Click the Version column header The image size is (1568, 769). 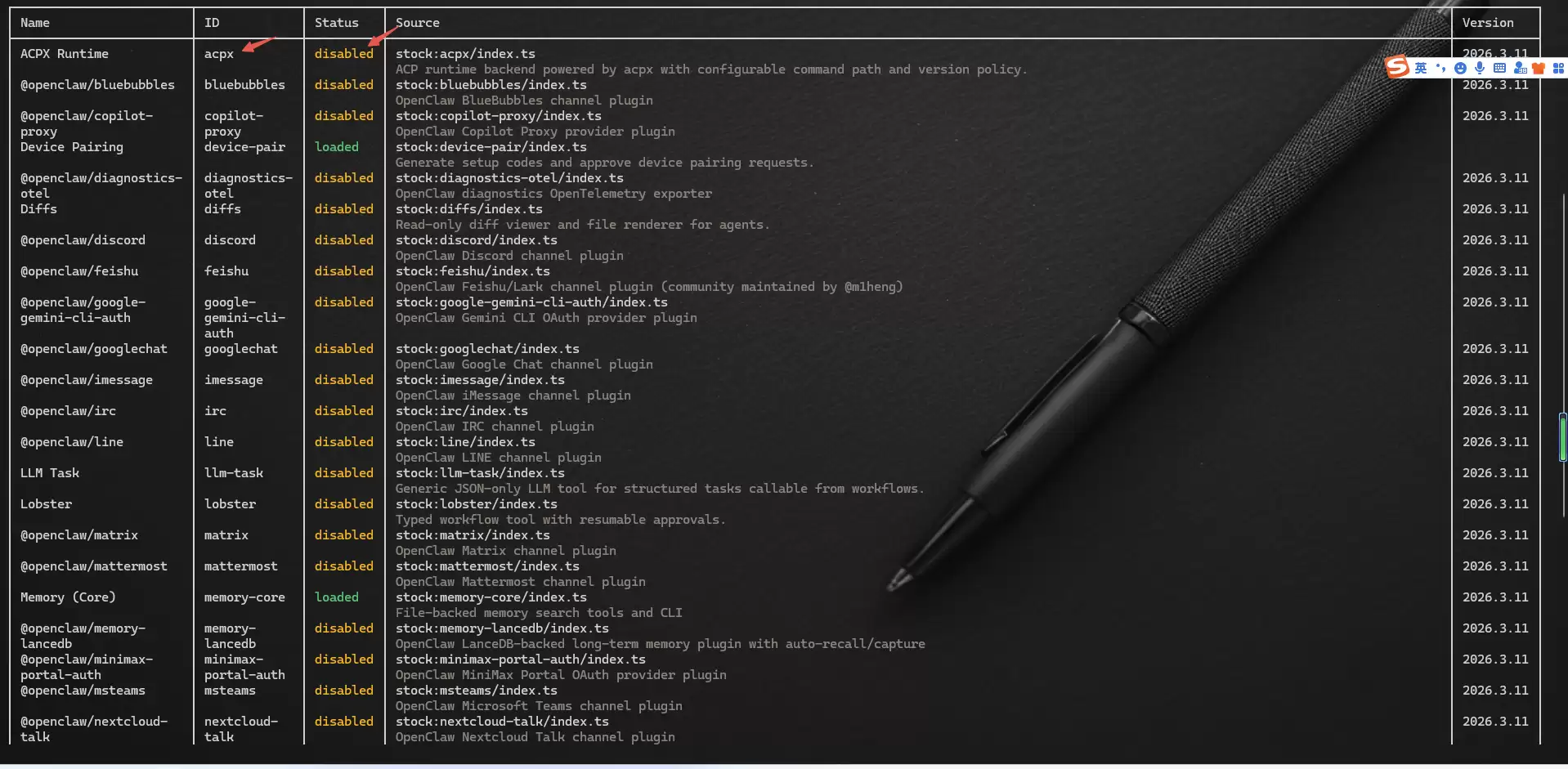tap(1487, 23)
